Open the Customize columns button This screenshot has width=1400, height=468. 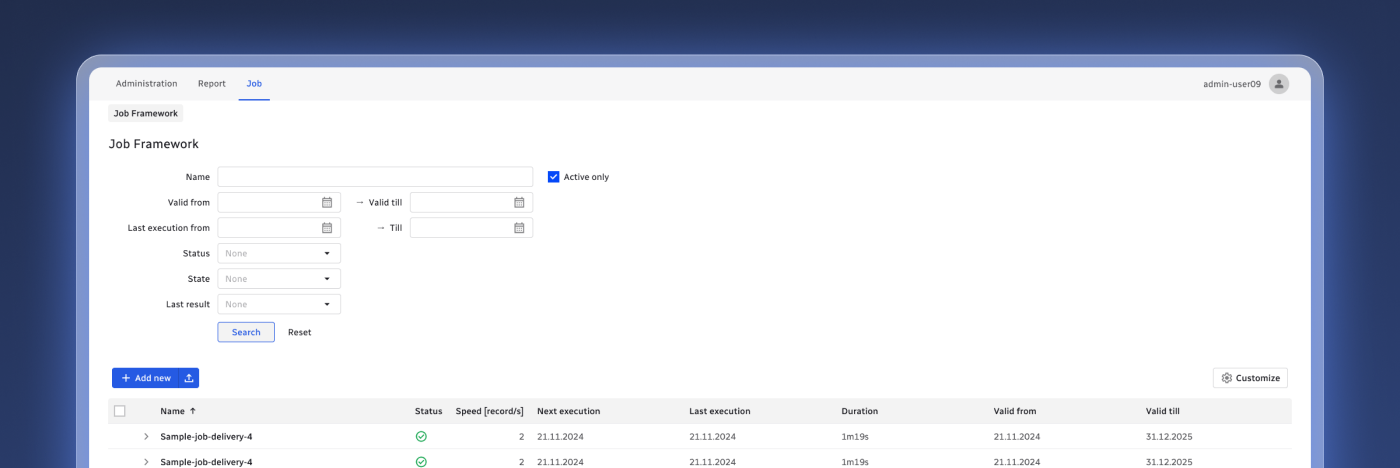click(x=1250, y=378)
